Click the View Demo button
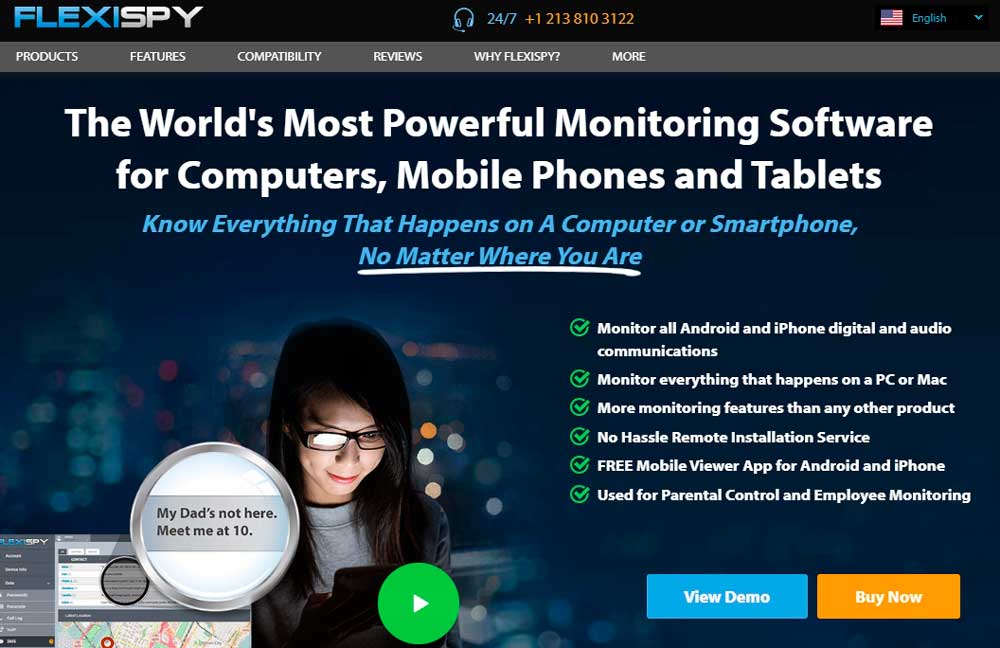Image resolution: width=1000 pixels, height=648 pixels. pos(727,596)
